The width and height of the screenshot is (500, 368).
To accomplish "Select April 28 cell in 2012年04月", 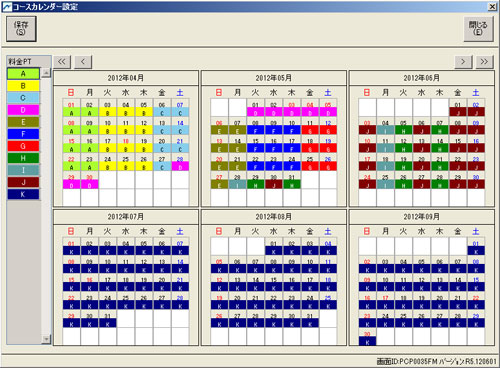I will [180, 163].
